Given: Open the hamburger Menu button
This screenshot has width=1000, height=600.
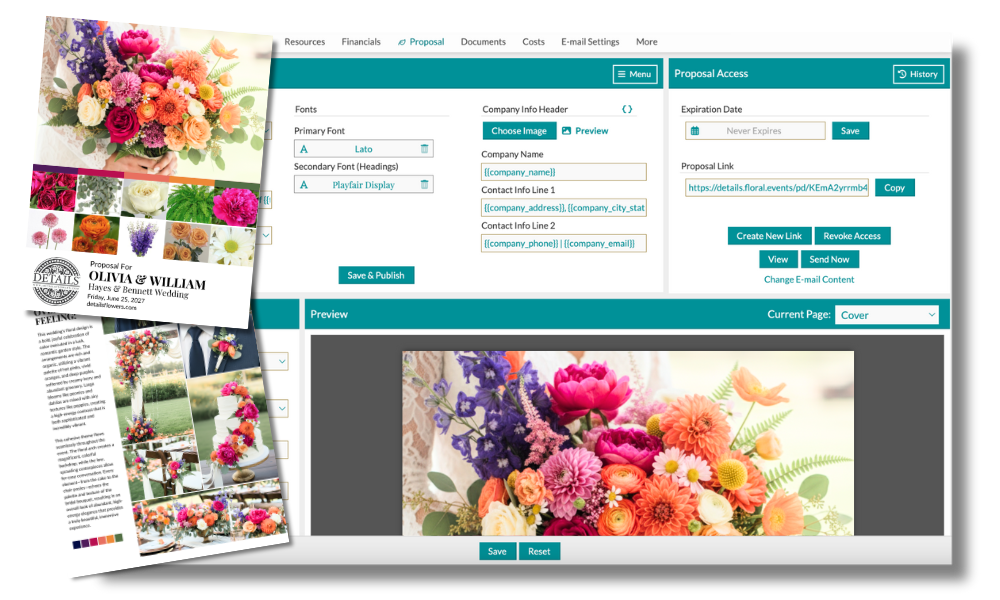Looking at the screenshot, I should pos(634,74).
